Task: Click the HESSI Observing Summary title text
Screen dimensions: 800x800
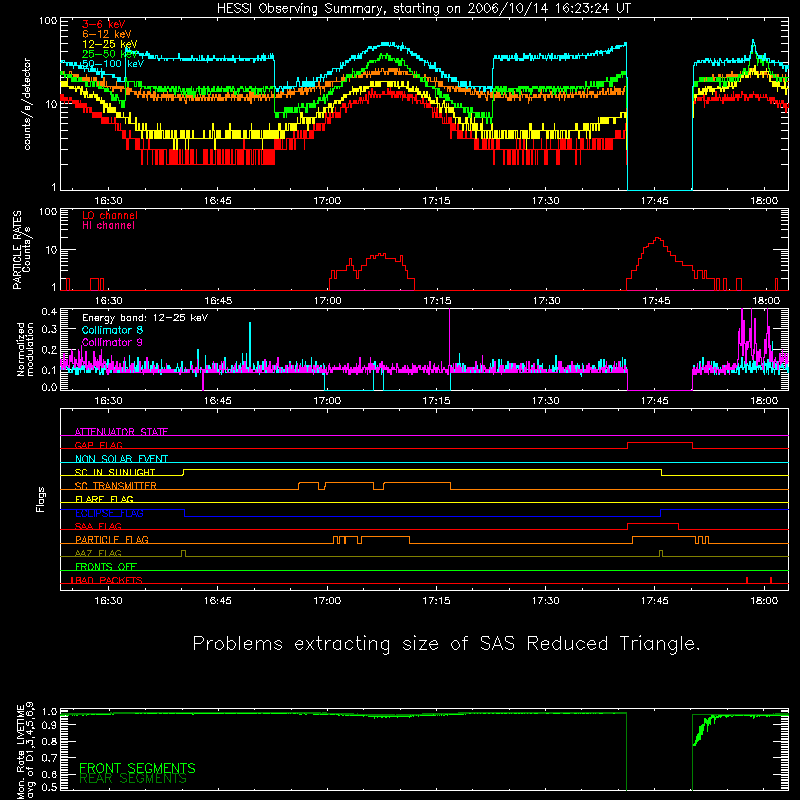Action: point(423,9)
